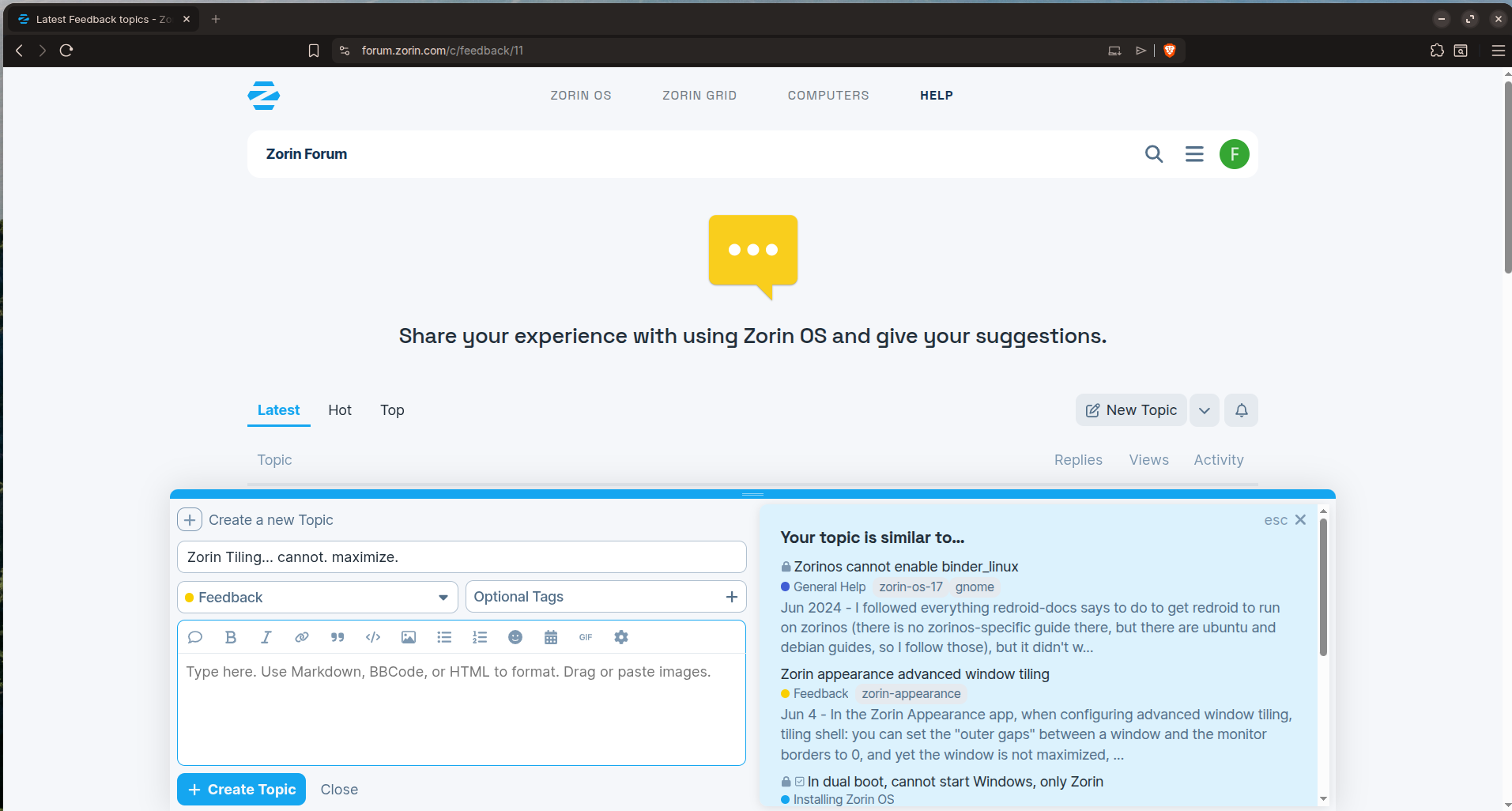Toggle italic formatting in composer
Viewport: 1512px width, 811px height.
click(x=266, y=637)
